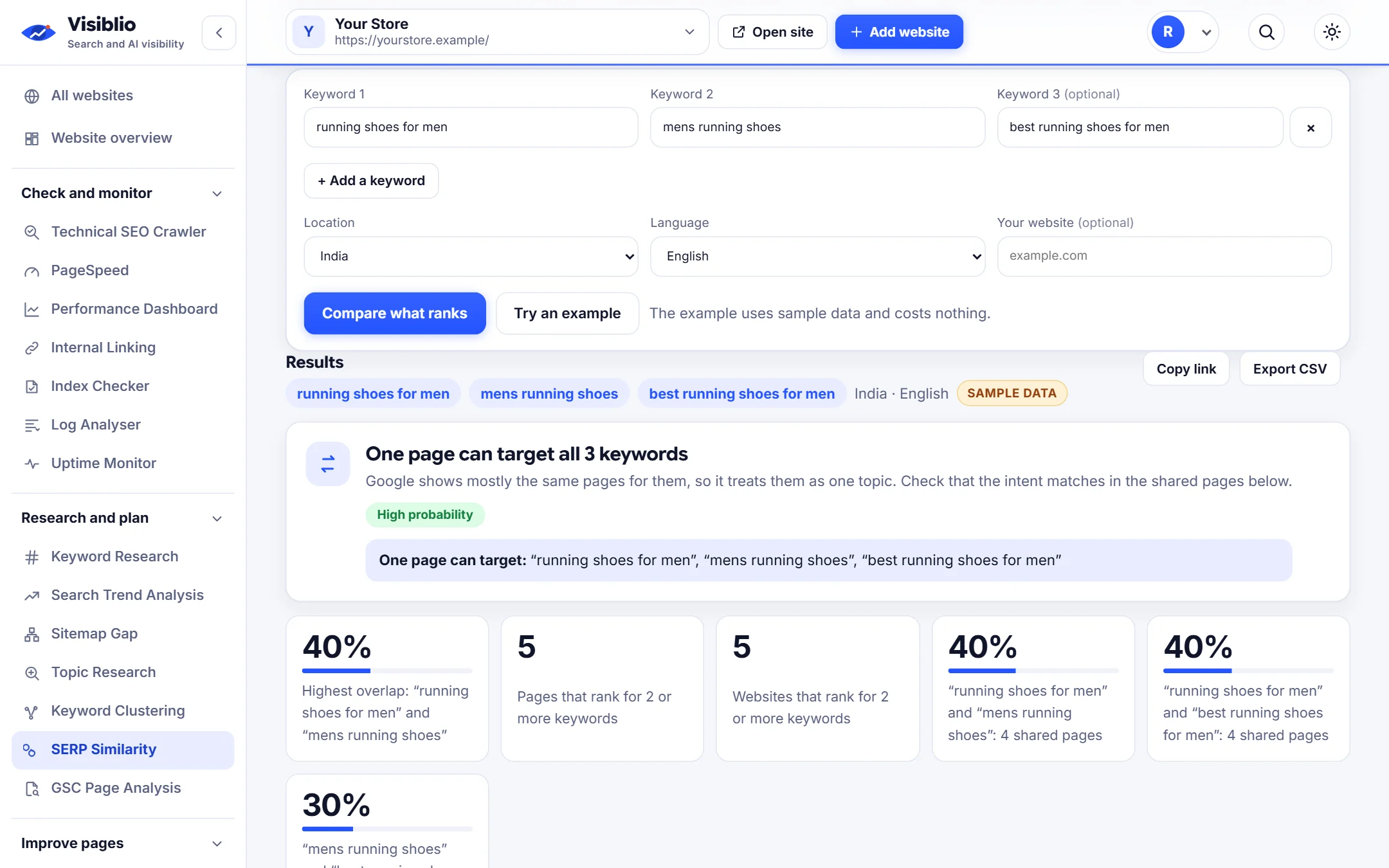Open the Location dropdown set to India
Image resolution: width=1389 pixels, height=868 pixels.
(471, 257)
